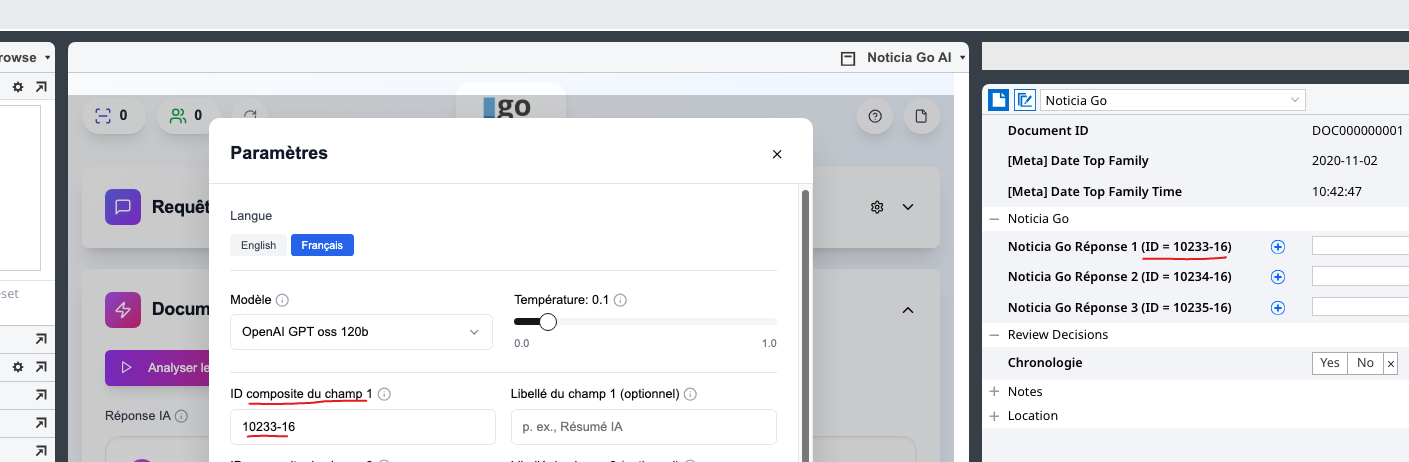This screenshot has height=462, width=1409.
Task: Focus the Noticia Go Réponse 3 text field
Action: 1360,307
